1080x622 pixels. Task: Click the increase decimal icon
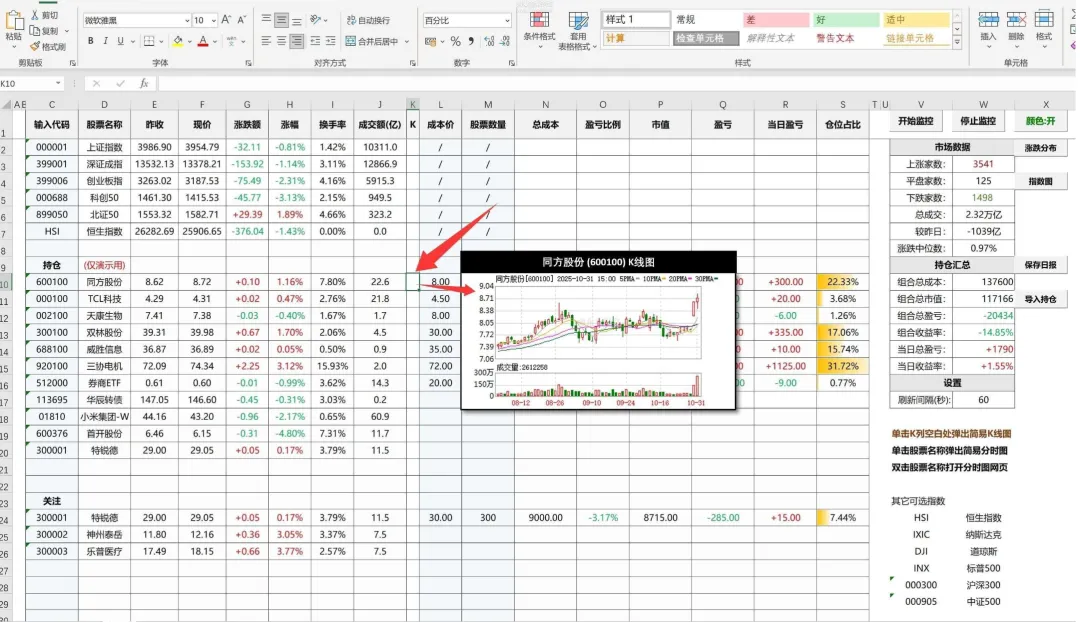(x=489, y=42)
